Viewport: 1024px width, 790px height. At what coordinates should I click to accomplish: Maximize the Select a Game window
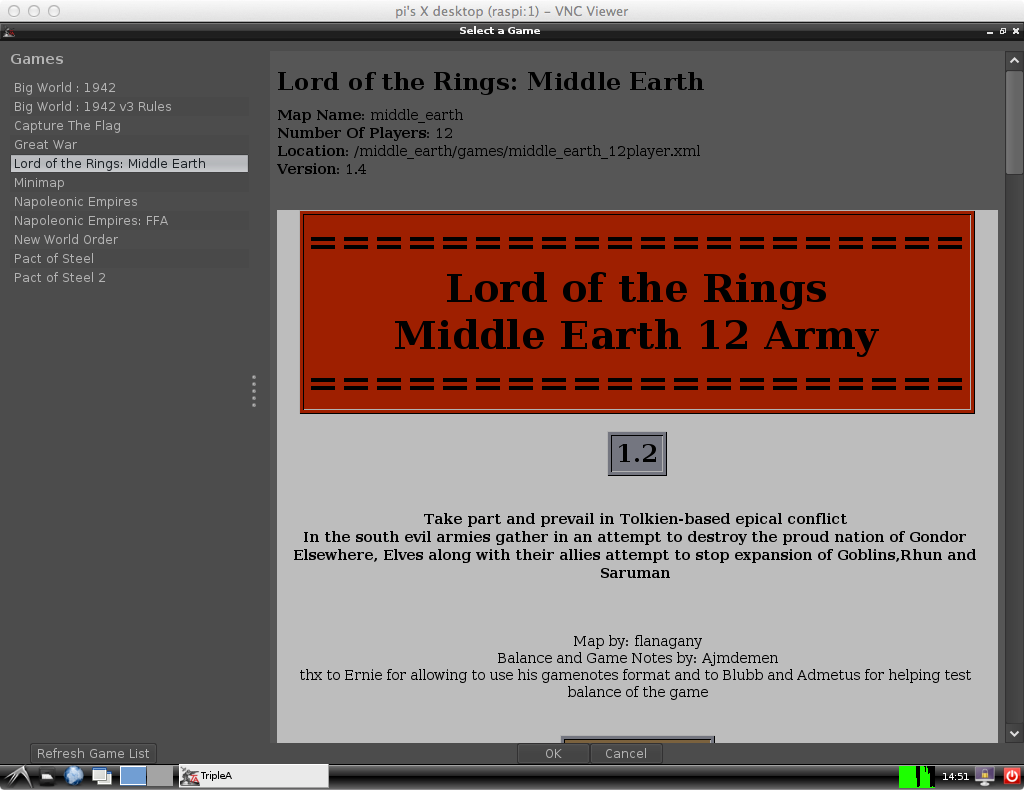point(1003,31)
